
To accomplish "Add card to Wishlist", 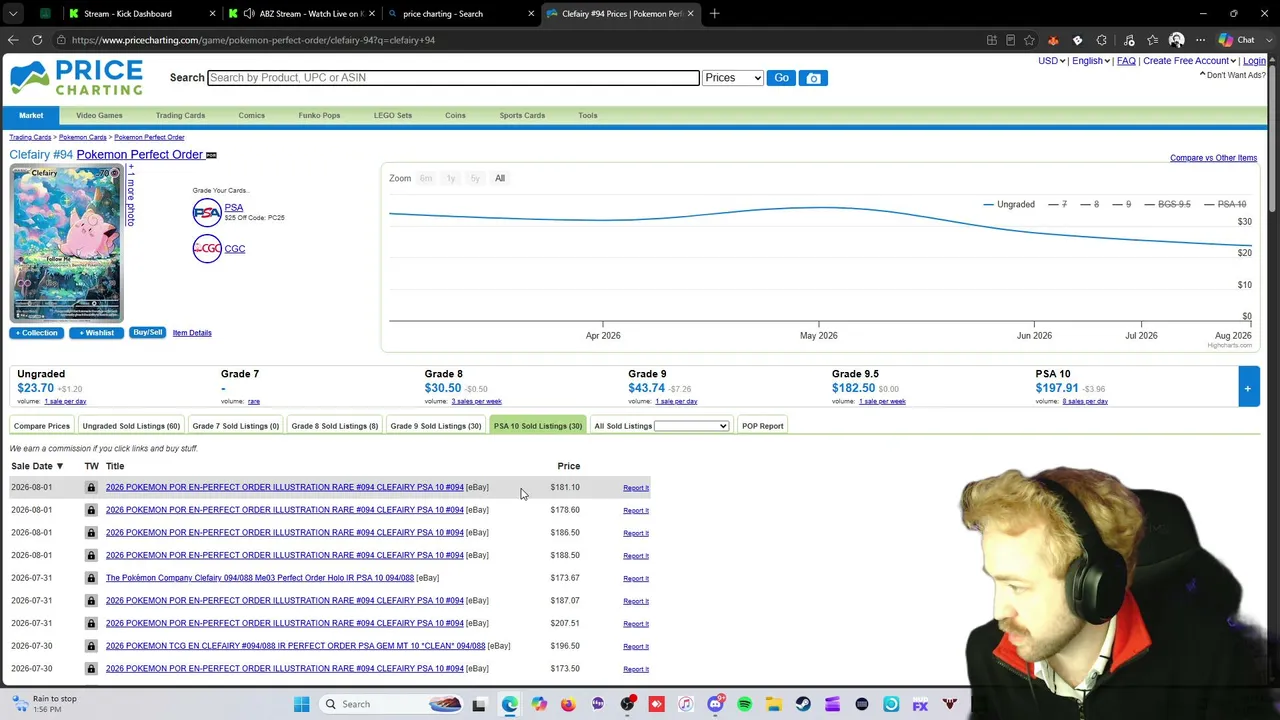I will point(96,333).
